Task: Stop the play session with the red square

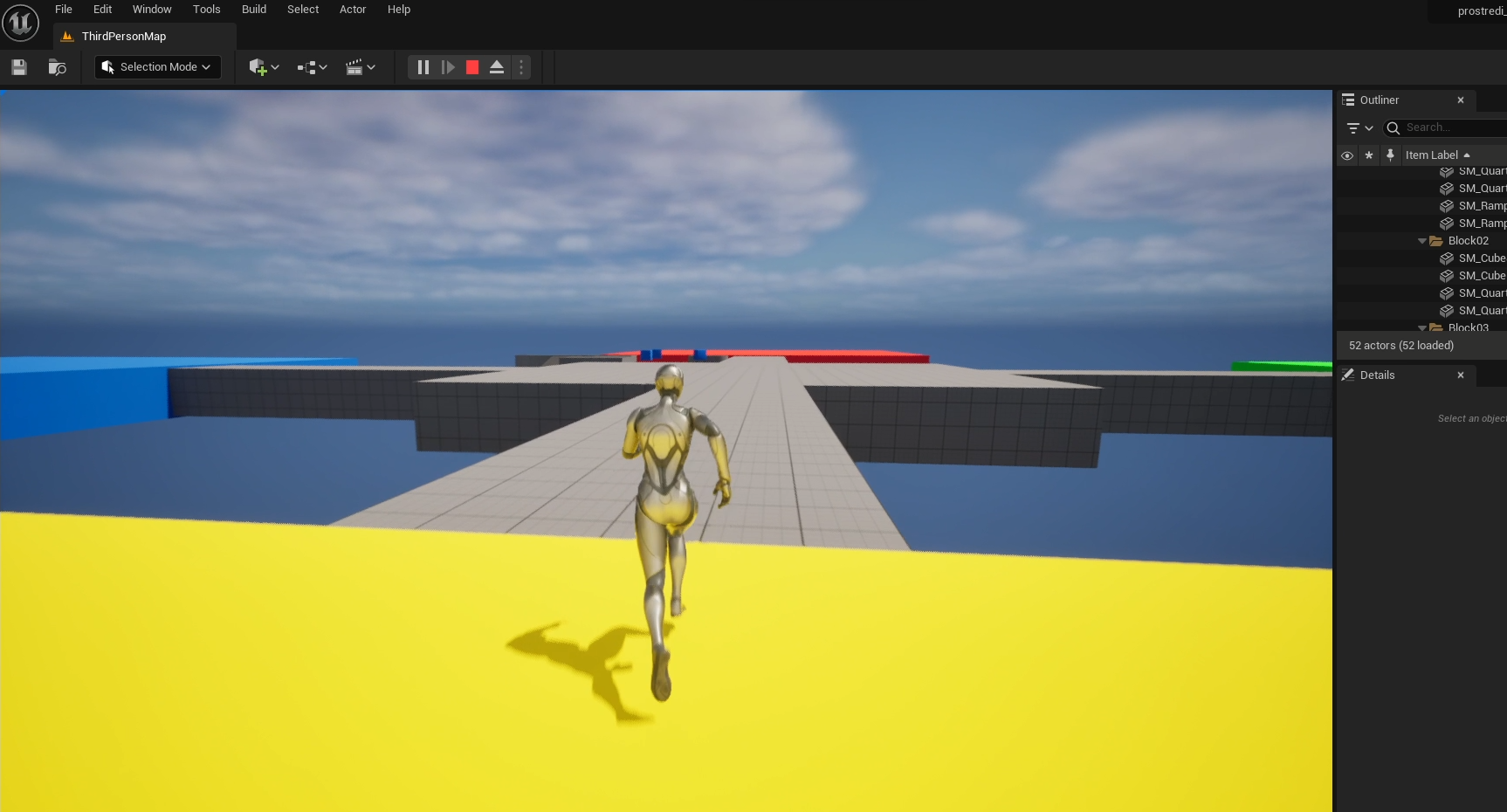Action: [472, 67]
